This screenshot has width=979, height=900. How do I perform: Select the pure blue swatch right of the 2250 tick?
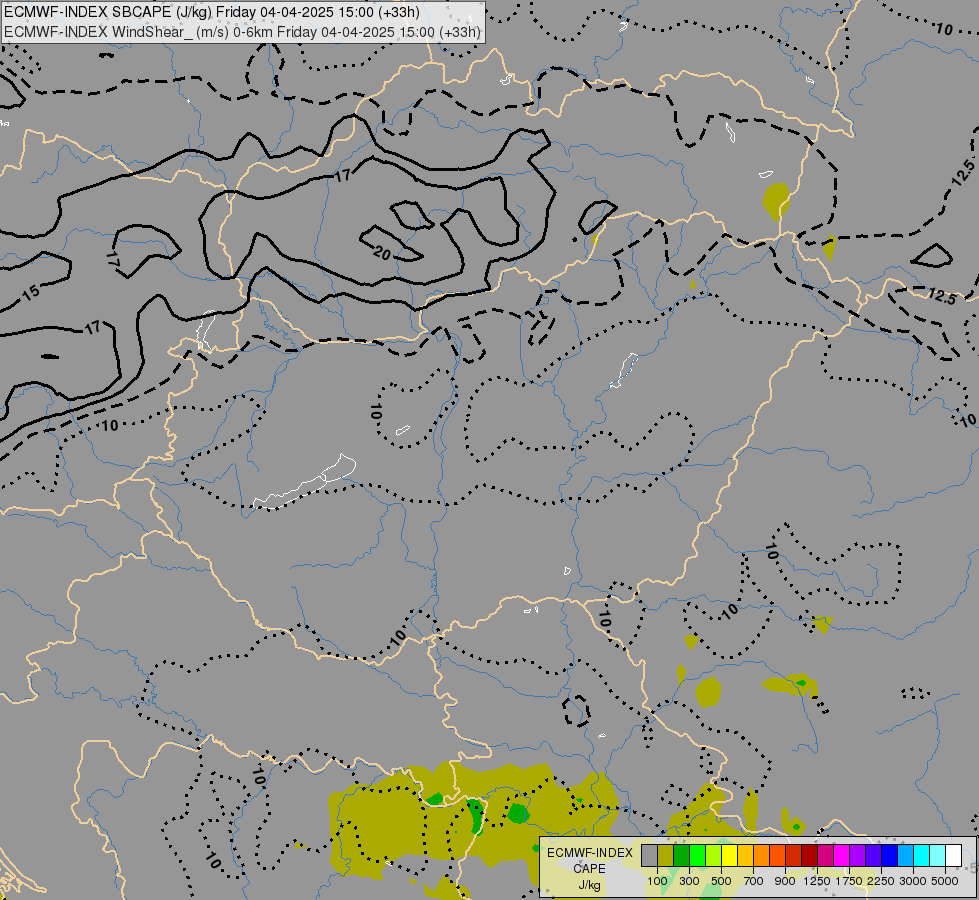point(890,856)
